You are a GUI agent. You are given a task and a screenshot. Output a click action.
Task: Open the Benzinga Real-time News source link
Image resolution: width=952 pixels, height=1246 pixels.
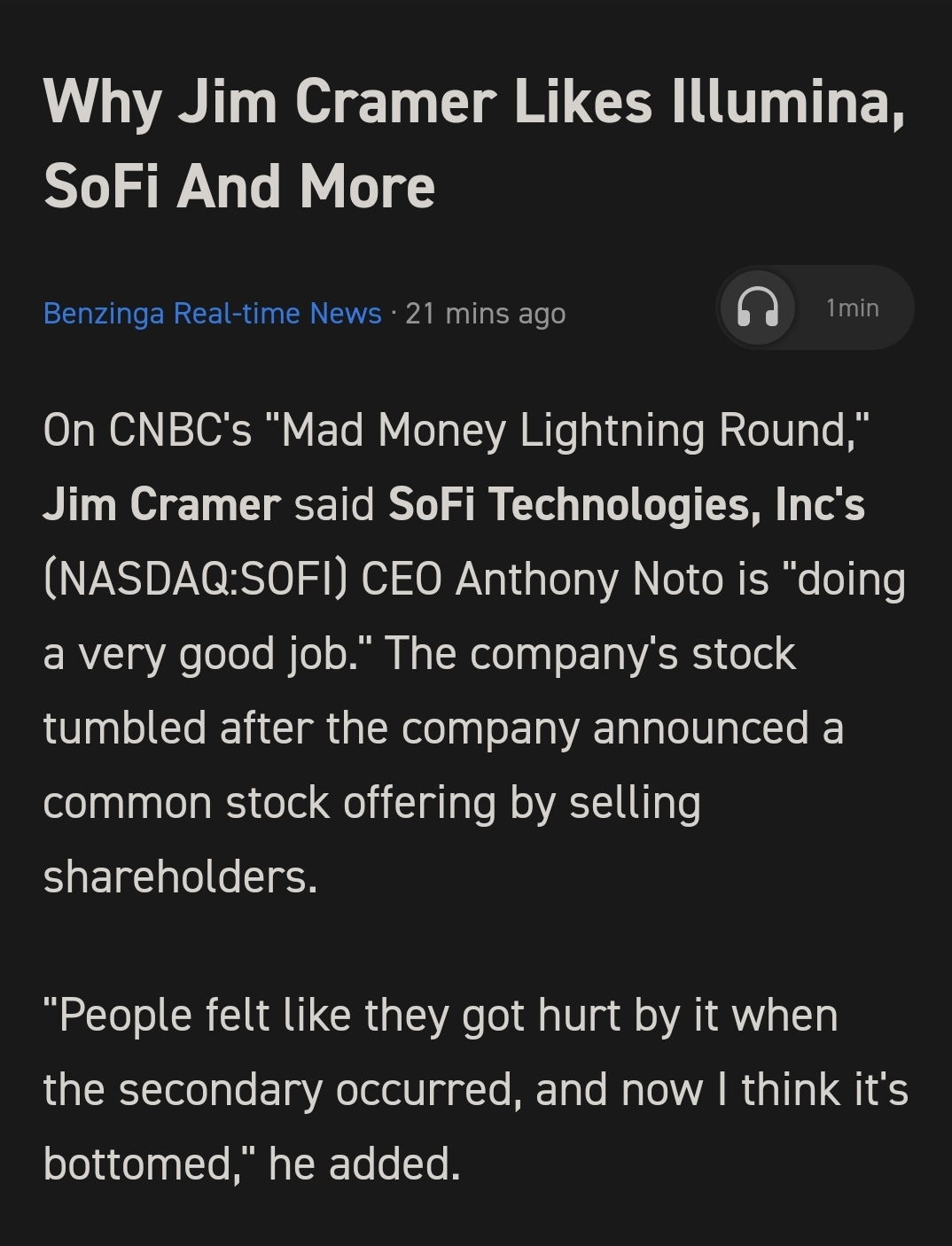tap(212, 313)
